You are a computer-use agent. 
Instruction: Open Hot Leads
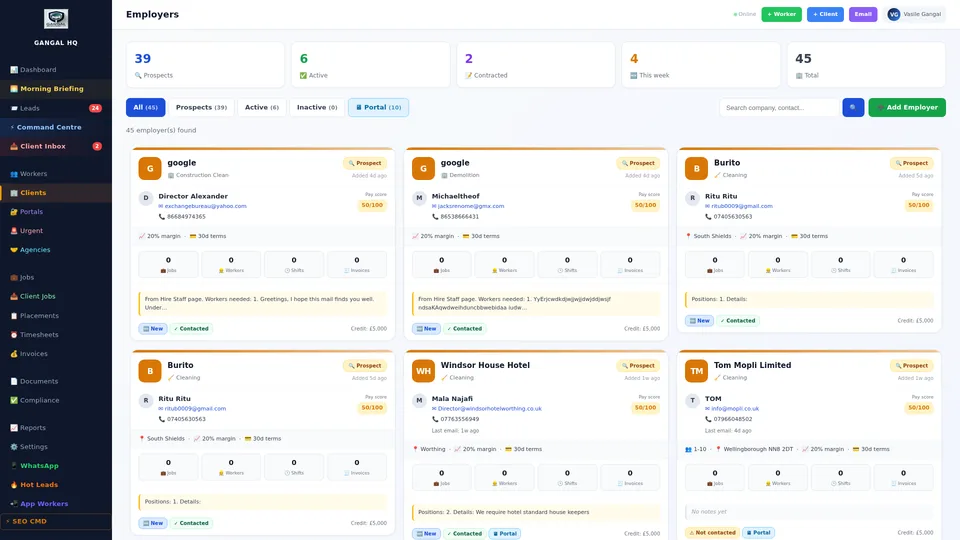(x=56, y=485)
